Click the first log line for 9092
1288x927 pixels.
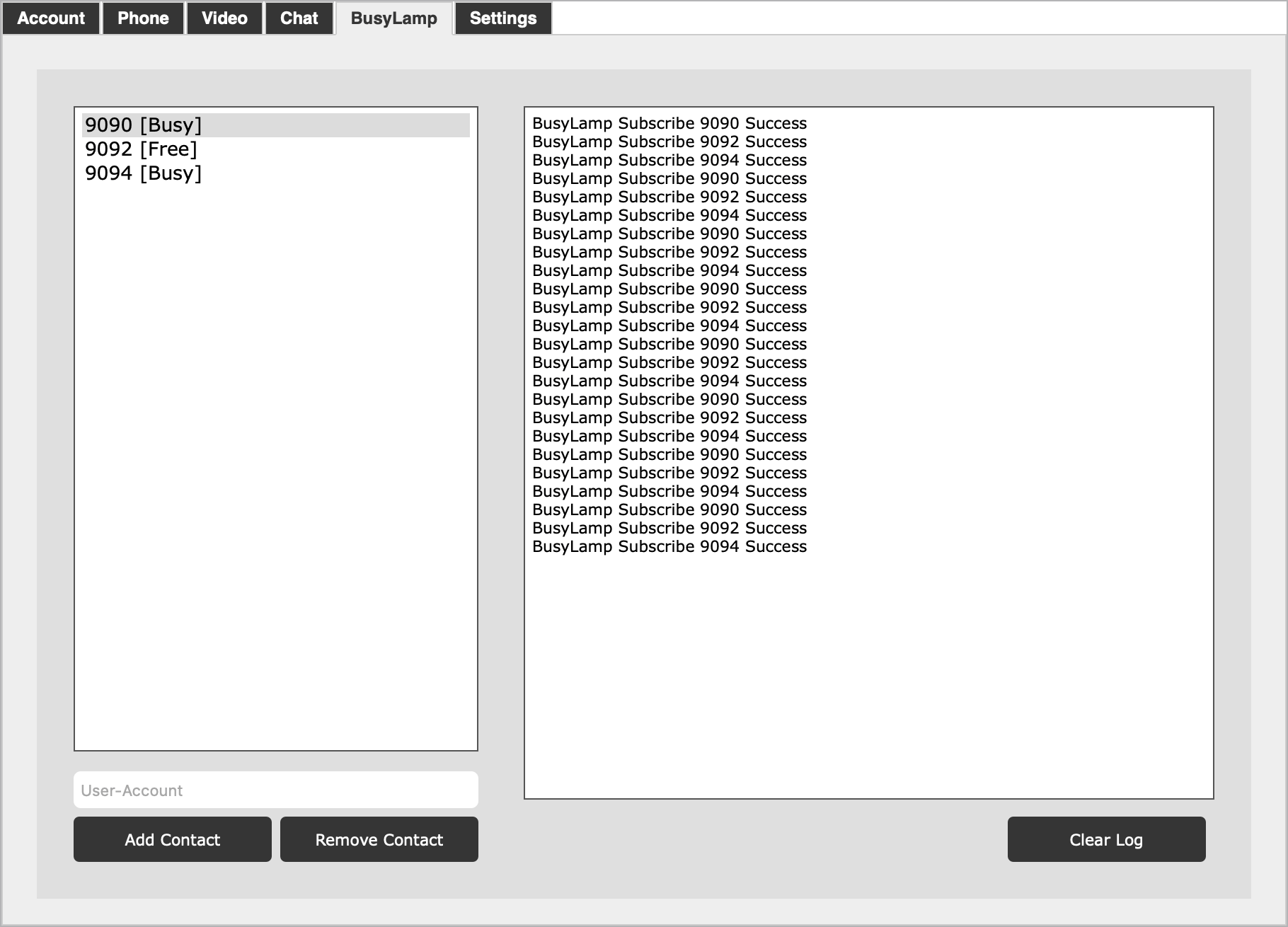click(x=669, y=142)
